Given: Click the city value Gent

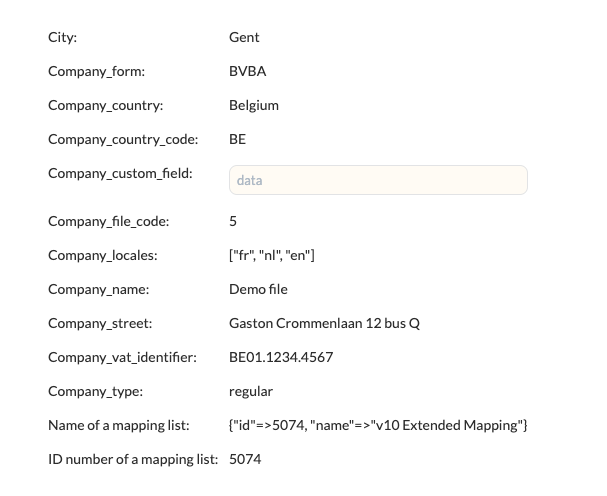Looking at the screenshot, I should pos(244,37).
